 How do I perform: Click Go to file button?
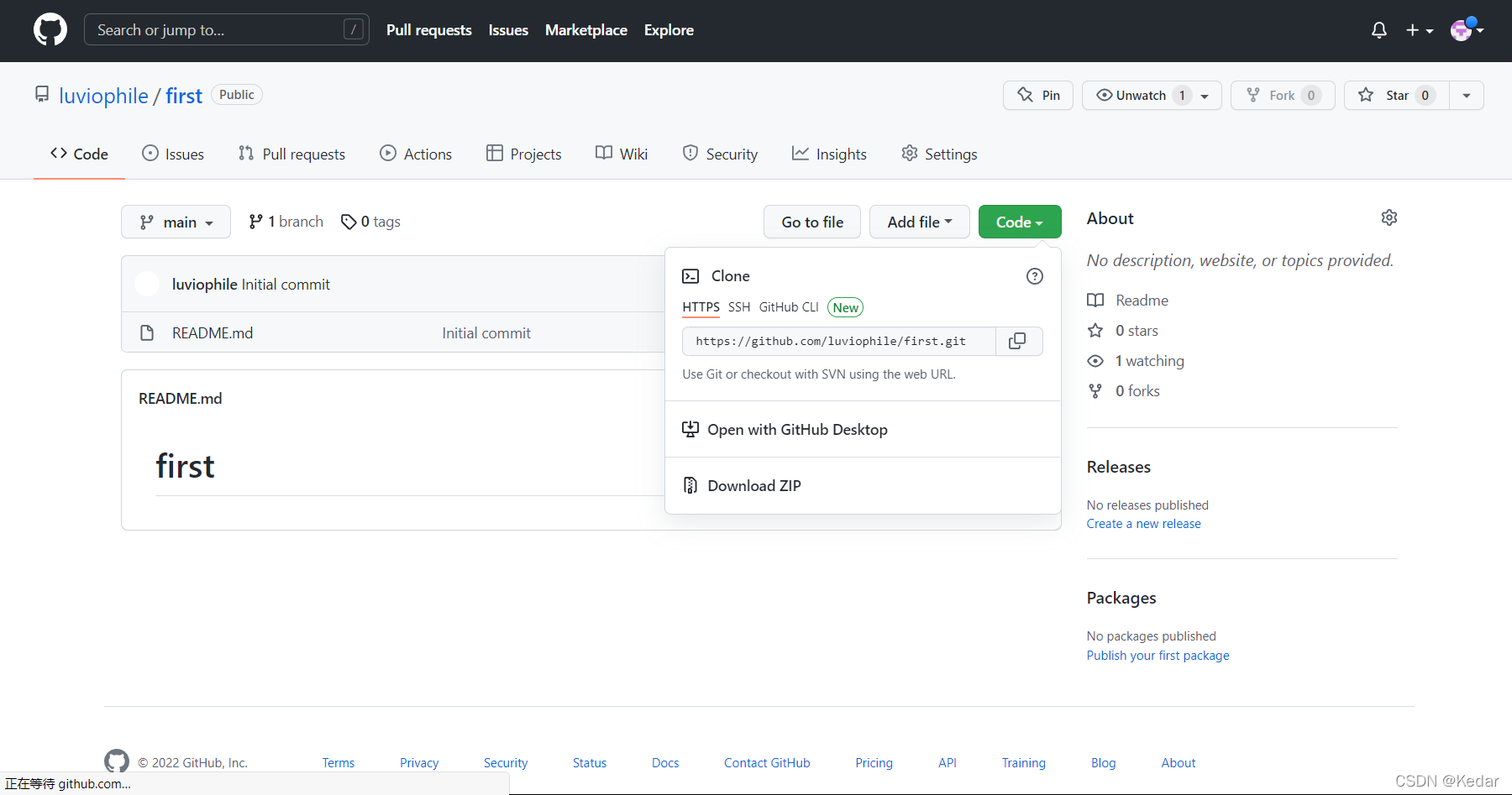[812, 222]
